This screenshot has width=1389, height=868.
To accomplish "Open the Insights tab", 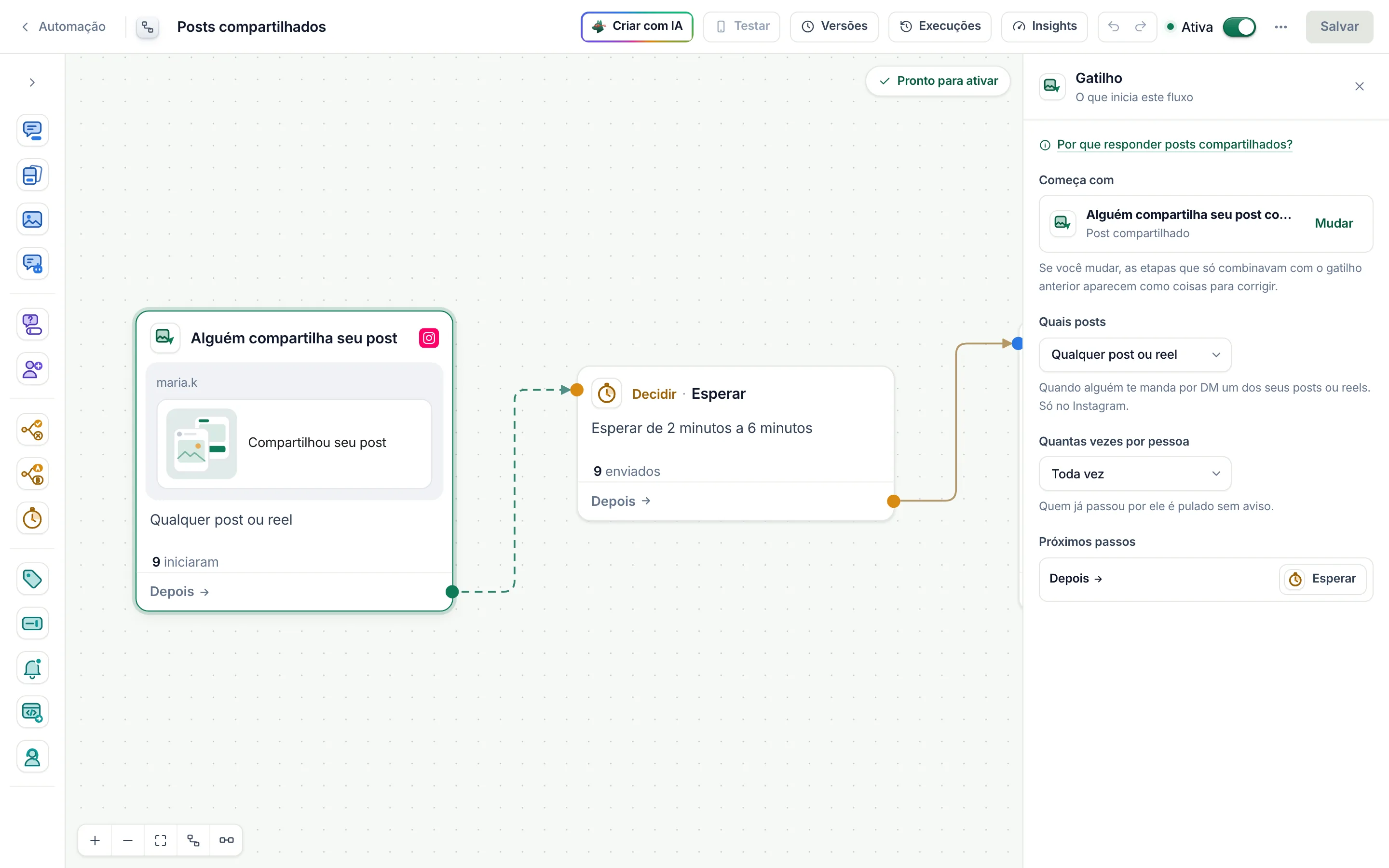I will [x=1044, y=27].
